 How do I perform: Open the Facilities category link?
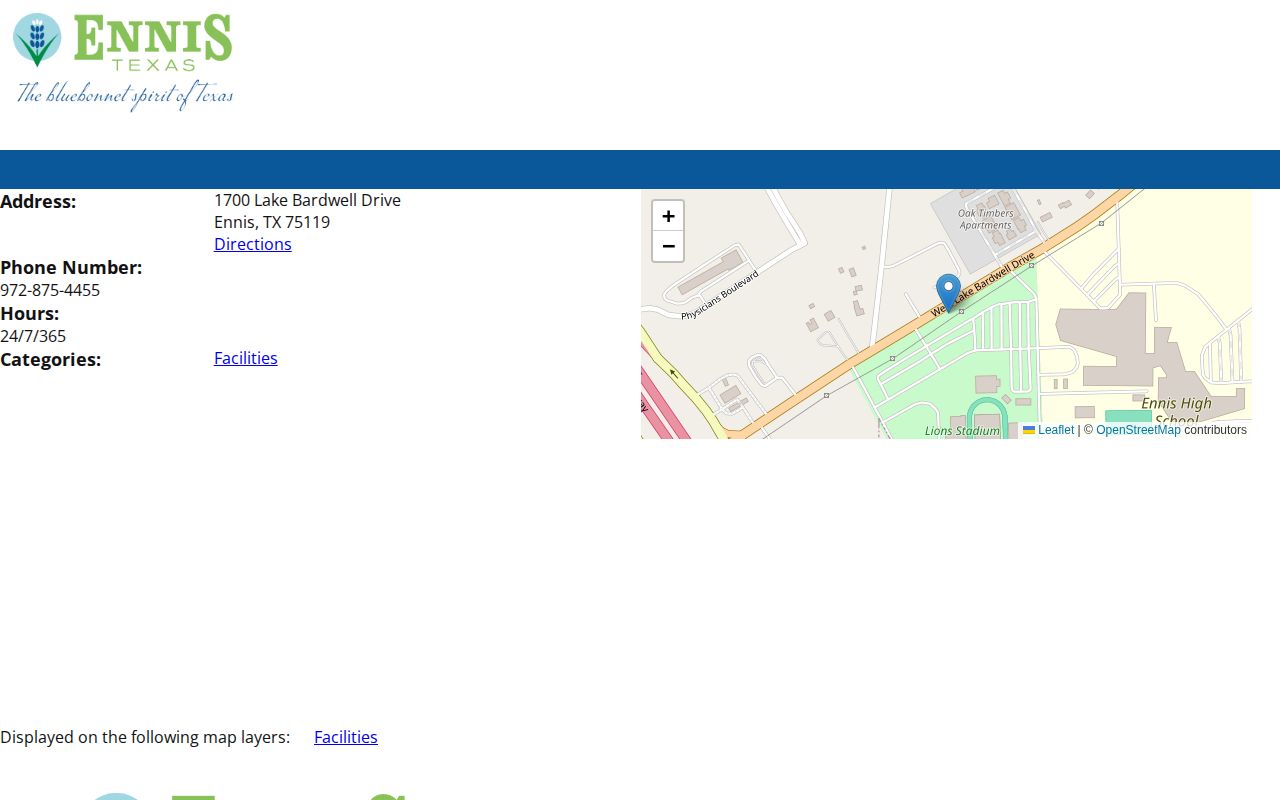(x=246, y=358)
